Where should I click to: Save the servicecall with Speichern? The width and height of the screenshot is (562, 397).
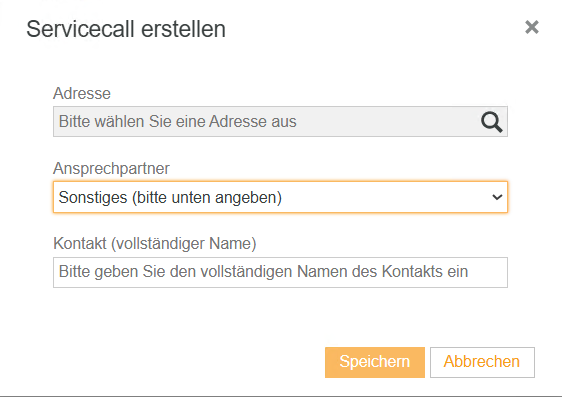(x=375, y=362)
